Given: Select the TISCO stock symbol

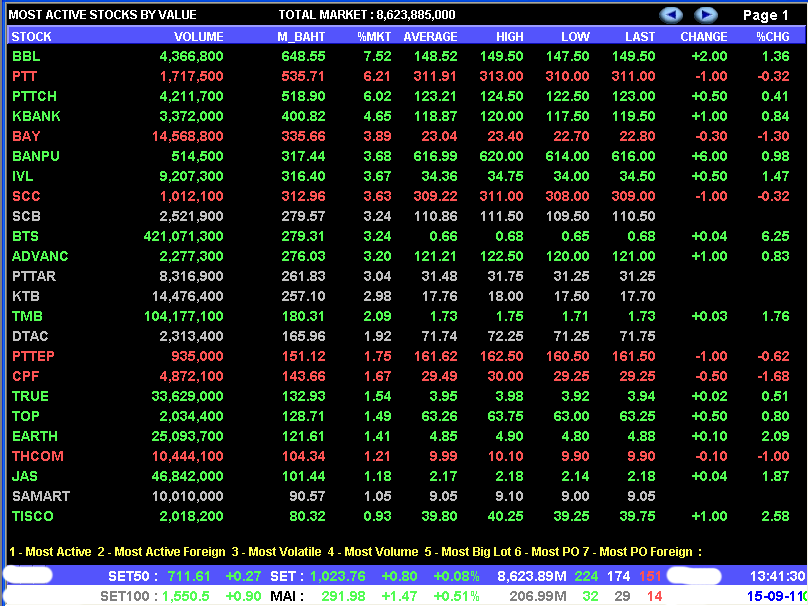Looking at the screenshot, I should click(x=32, y=516).
